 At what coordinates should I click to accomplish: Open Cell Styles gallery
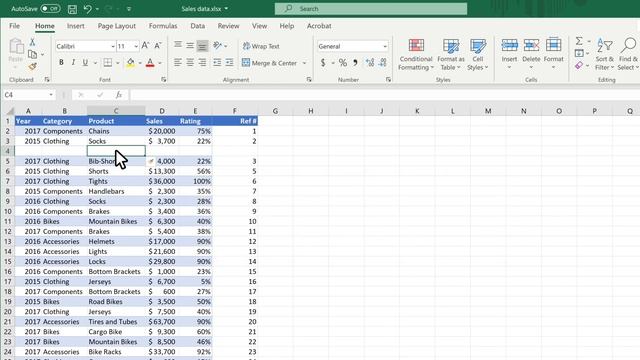[x=478, y=55]
